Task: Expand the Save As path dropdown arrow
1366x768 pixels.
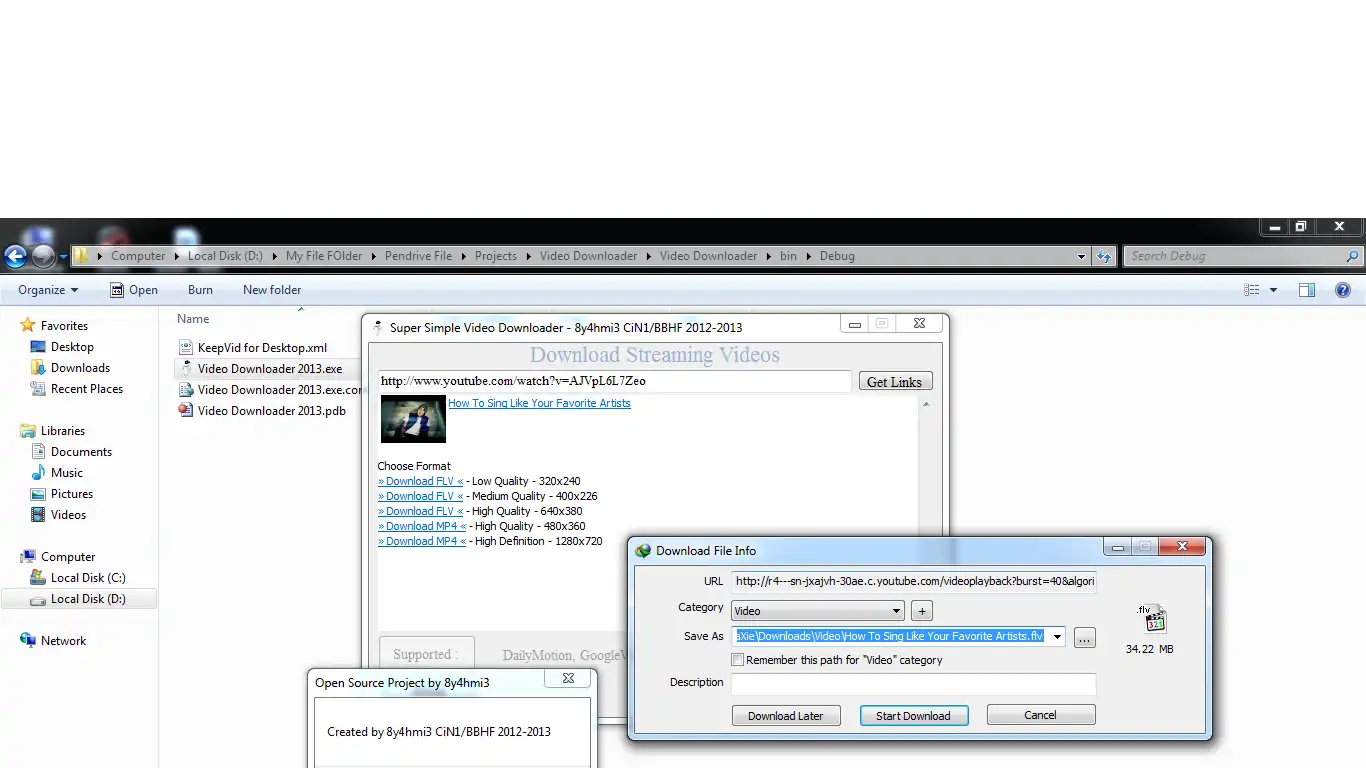Action: tap(1057, 637)
